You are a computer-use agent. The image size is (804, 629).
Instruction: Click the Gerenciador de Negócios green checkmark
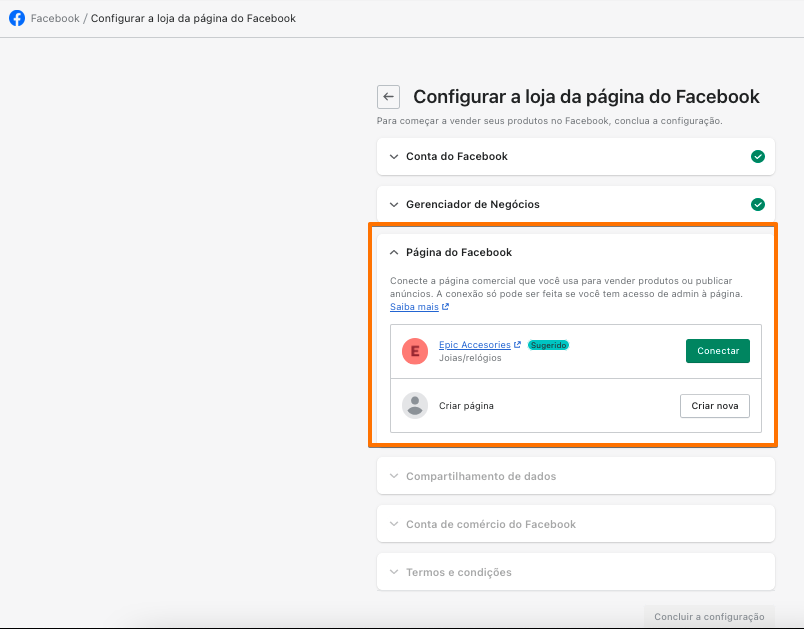point(758,205)
